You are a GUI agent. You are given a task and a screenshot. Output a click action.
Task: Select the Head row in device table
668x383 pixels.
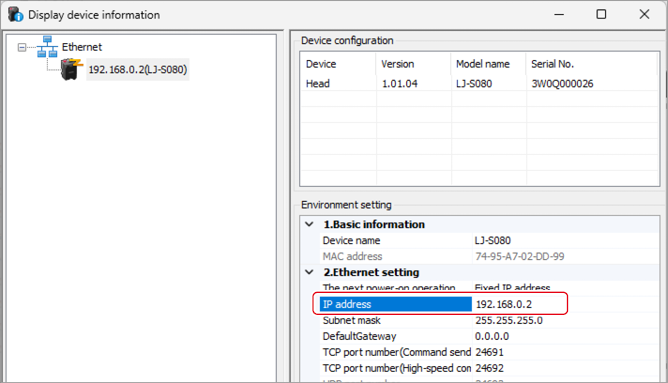[480, 84]
